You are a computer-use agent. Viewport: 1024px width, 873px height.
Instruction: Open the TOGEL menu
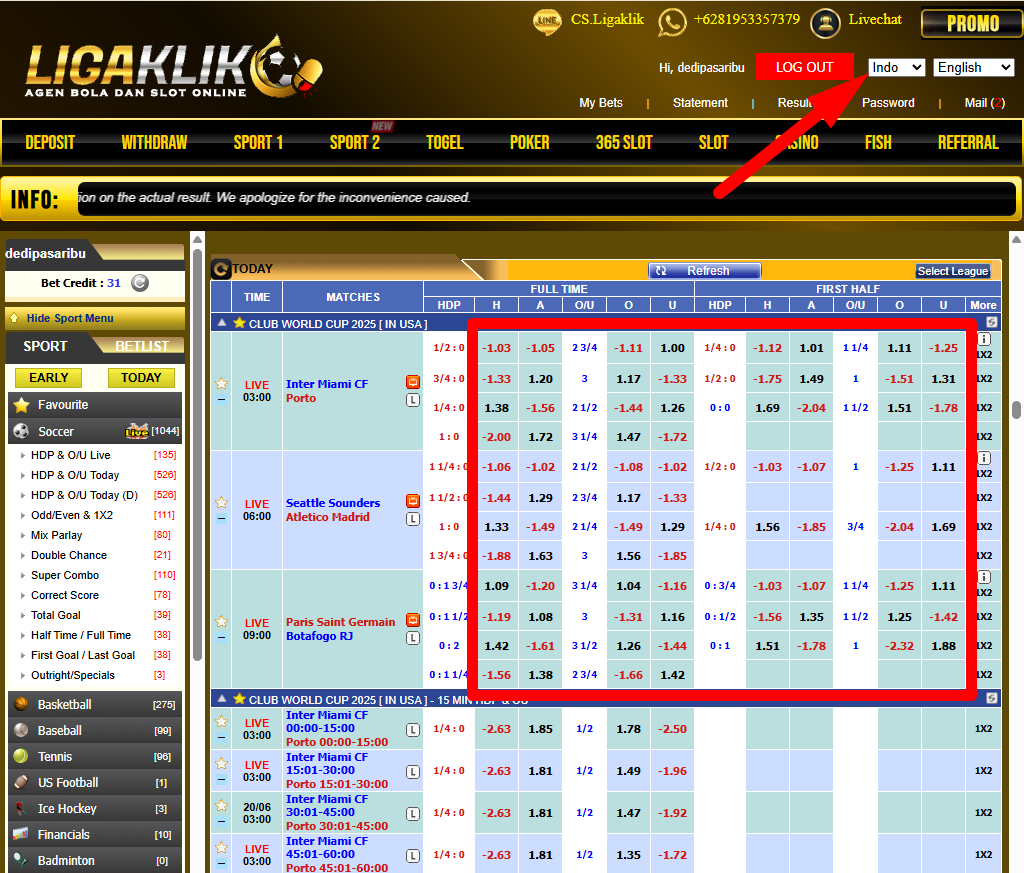(445, 142)
